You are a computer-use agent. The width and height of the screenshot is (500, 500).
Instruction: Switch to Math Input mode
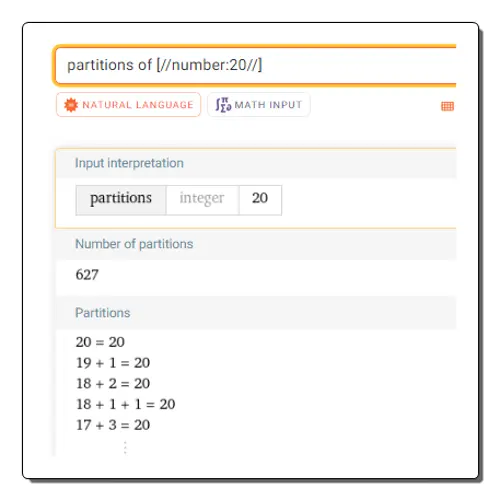tap(259, 105)
